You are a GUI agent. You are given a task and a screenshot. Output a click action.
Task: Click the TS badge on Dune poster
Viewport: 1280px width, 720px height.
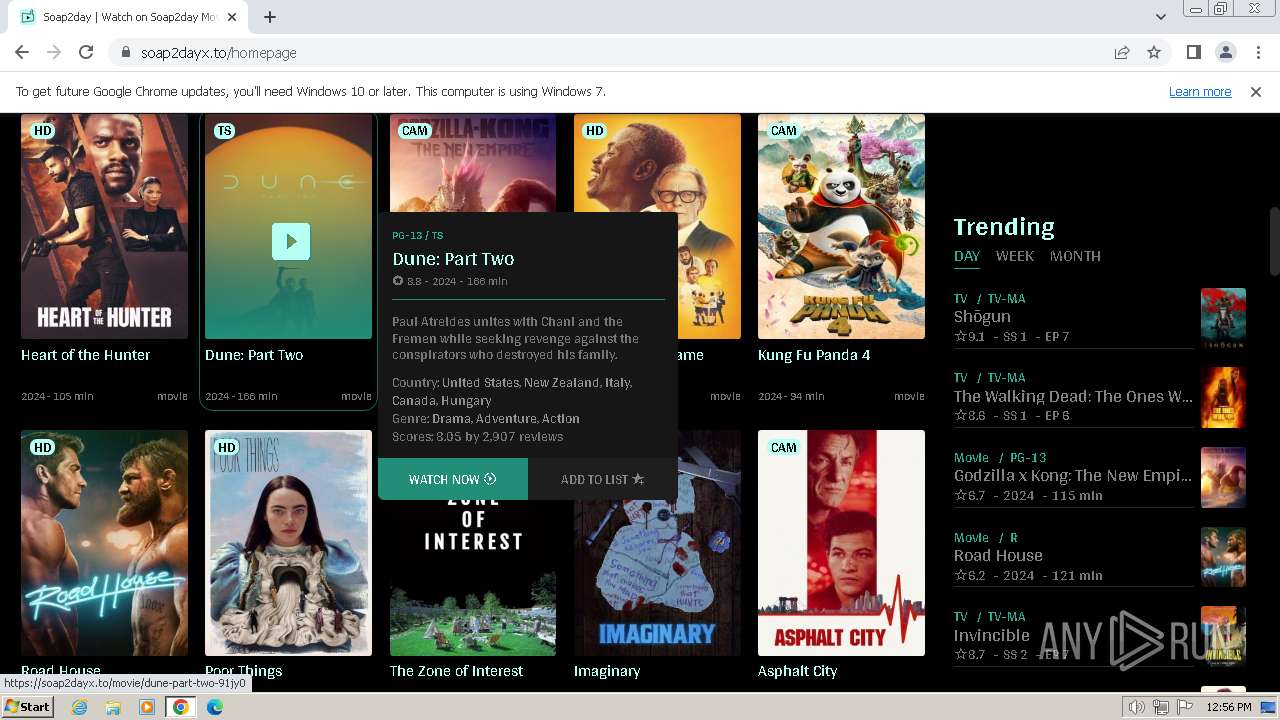pyautogui.click(x=225, y=131)
